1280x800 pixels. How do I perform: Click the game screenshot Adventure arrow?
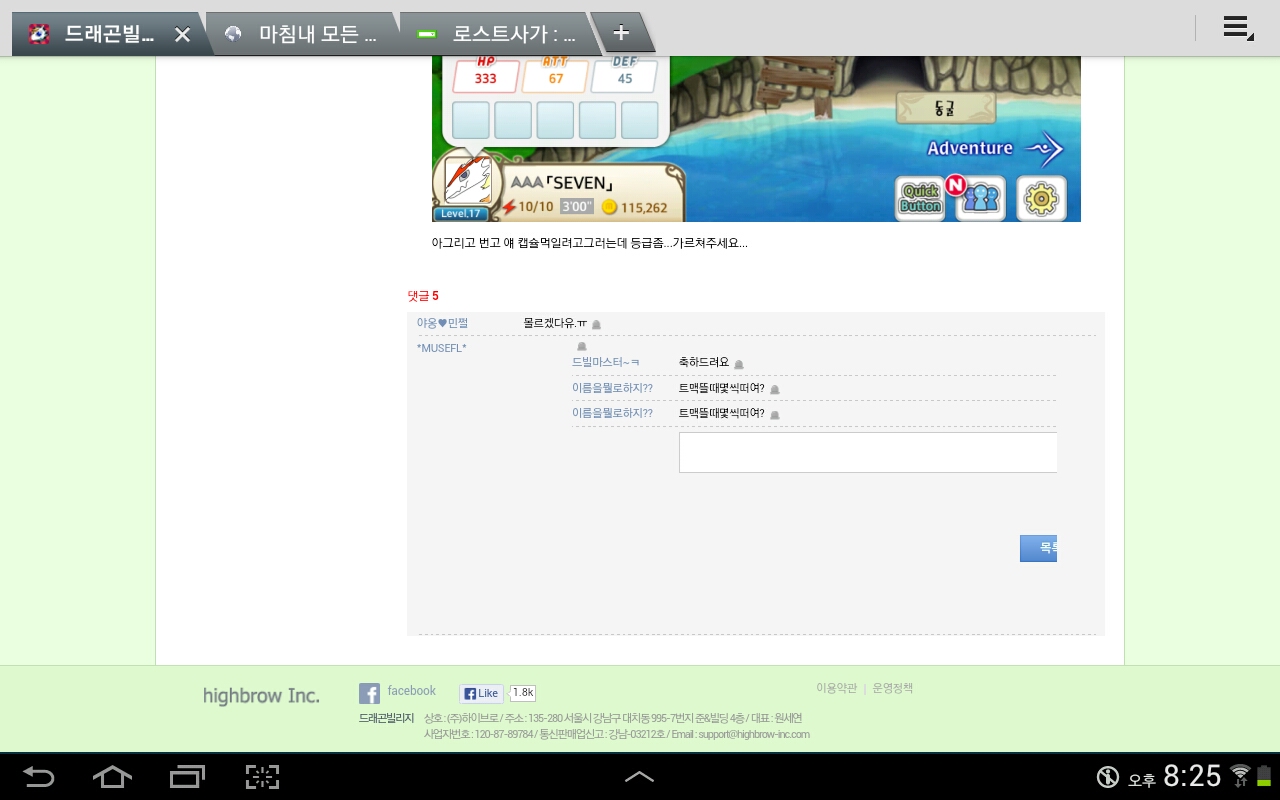[1044, 148]
